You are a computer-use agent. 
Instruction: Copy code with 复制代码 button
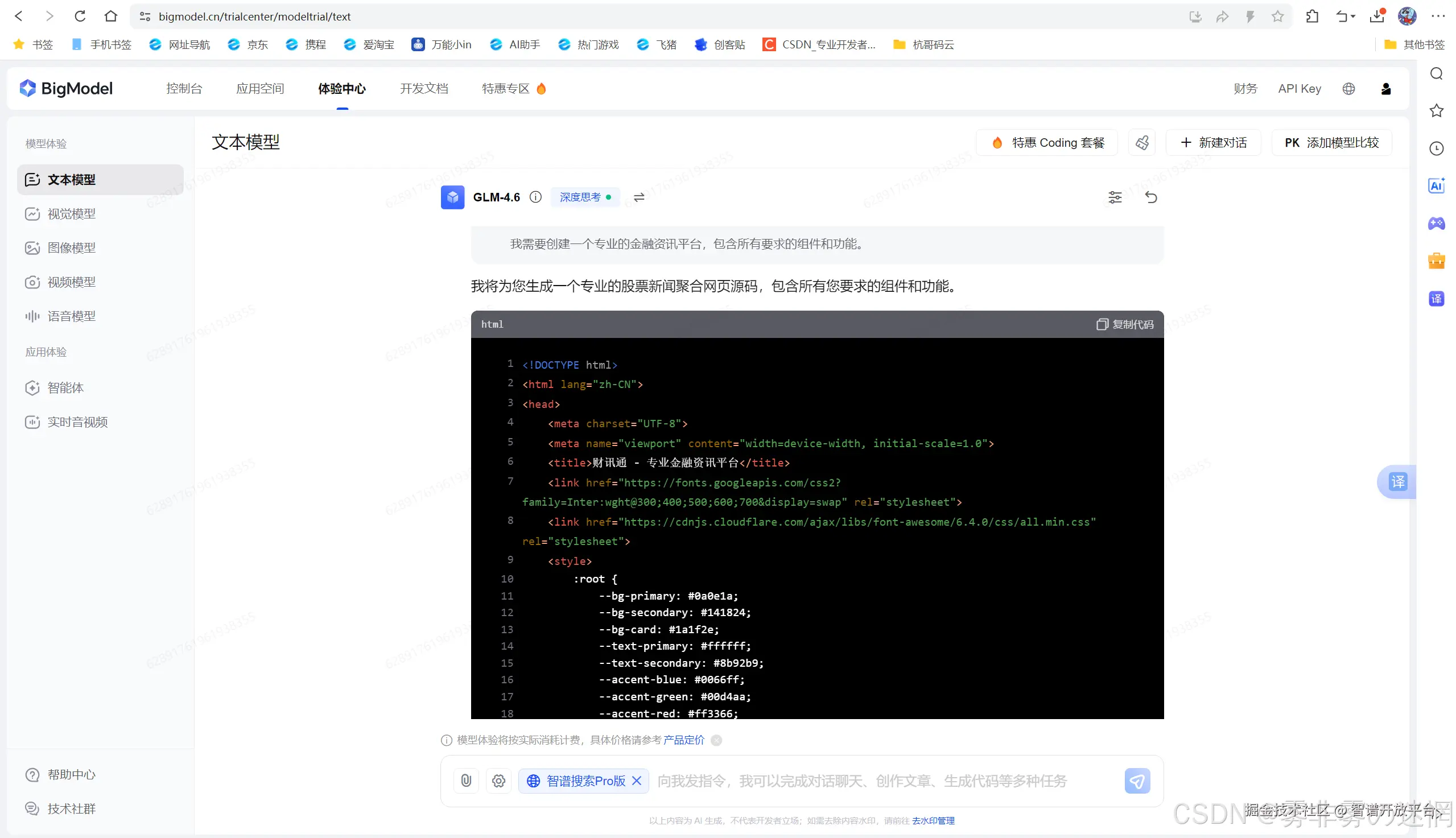1124,325
